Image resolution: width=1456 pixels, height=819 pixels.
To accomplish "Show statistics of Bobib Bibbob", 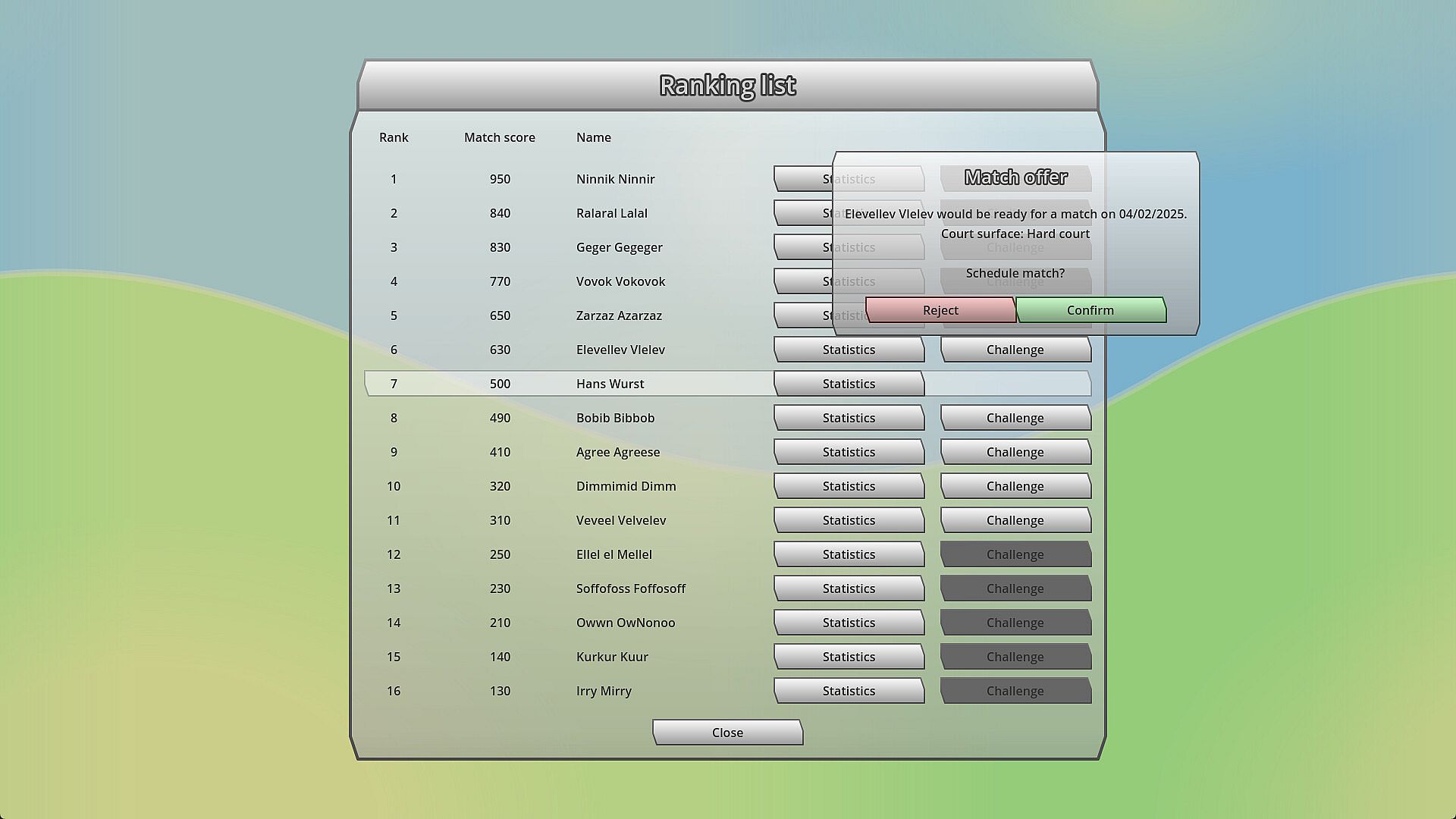I will click(x=849, y=418).
